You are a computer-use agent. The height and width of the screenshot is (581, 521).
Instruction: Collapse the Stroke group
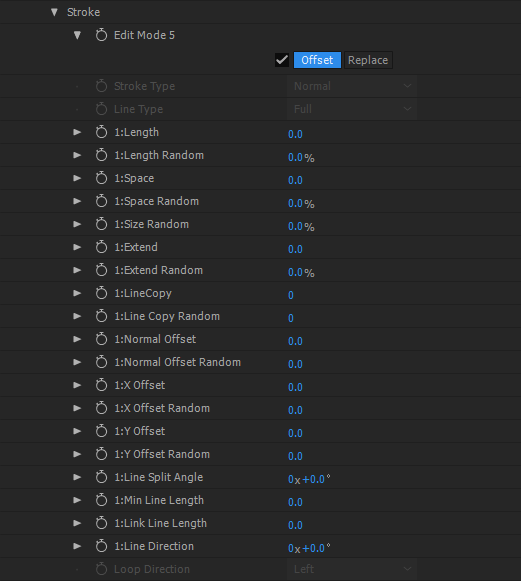[x=54, y=12]
